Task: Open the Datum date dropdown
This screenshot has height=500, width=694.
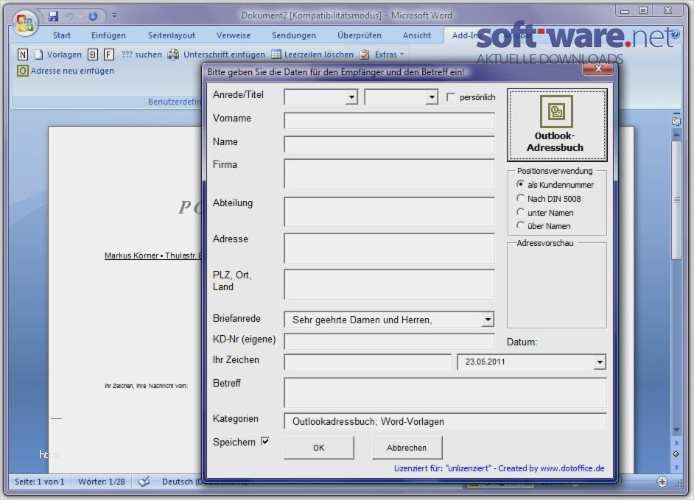Action: click(x=599, y=362)
